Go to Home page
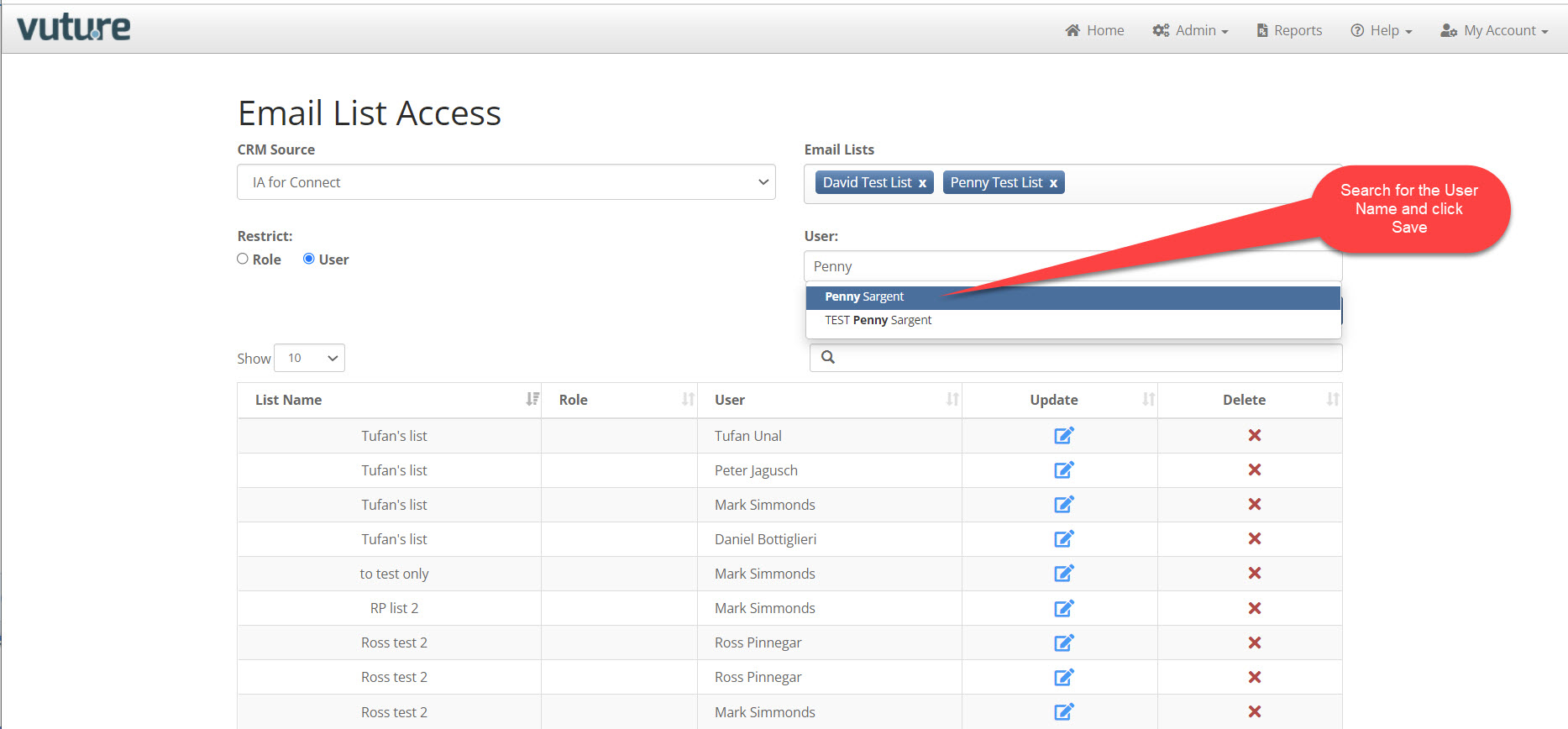Screen dimensions: 1568x729 coord(1094,30)
